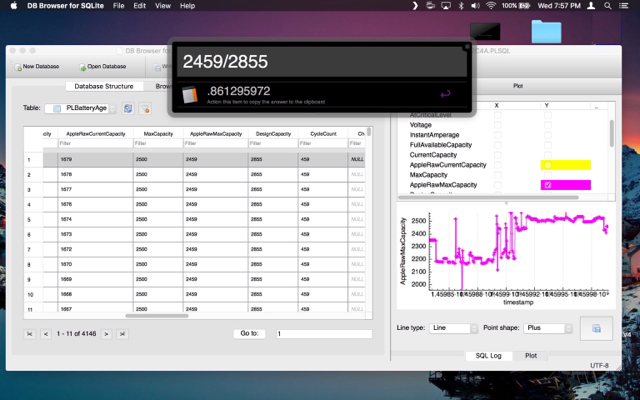The width and height of the screenshot is (640, 400).
Task: Sort by AppleRawCurrentCapacity column header
Action: [x=96, y=134]
